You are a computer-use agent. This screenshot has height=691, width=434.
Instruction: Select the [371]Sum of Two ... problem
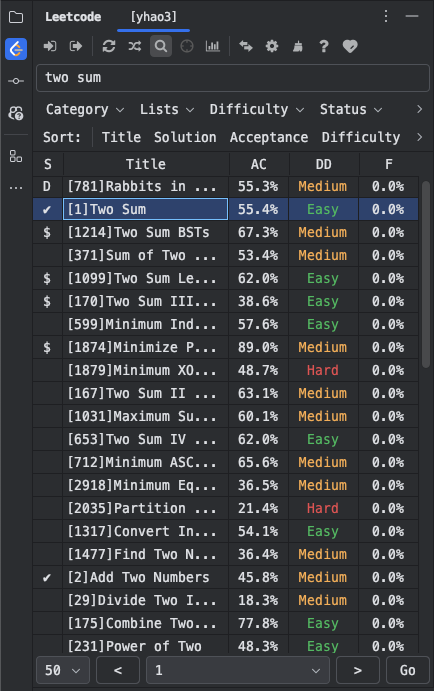pos(145,255)
